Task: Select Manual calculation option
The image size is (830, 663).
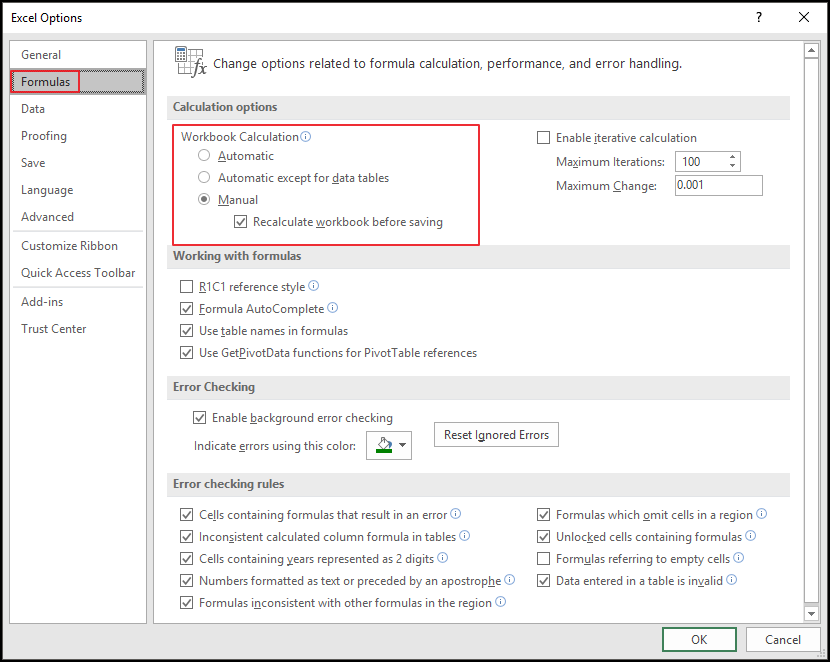Action: coord(204,199)
